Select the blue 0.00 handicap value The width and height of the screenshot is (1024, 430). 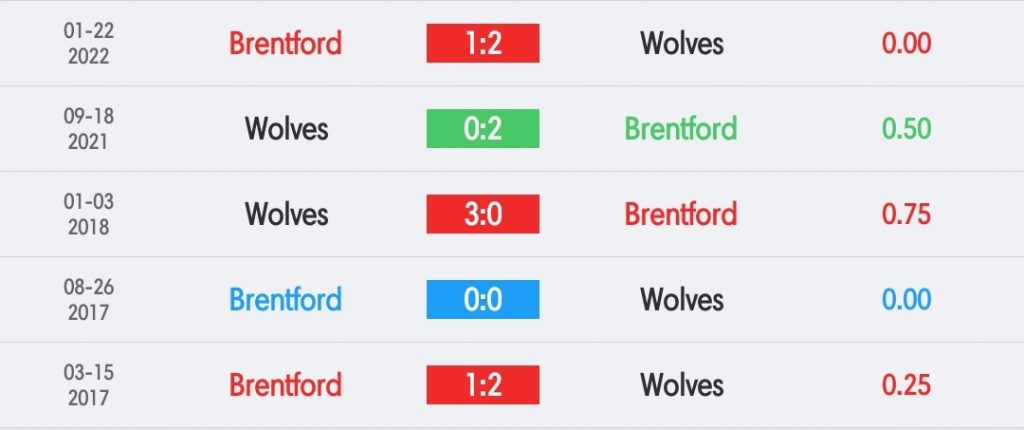[906, 299]
